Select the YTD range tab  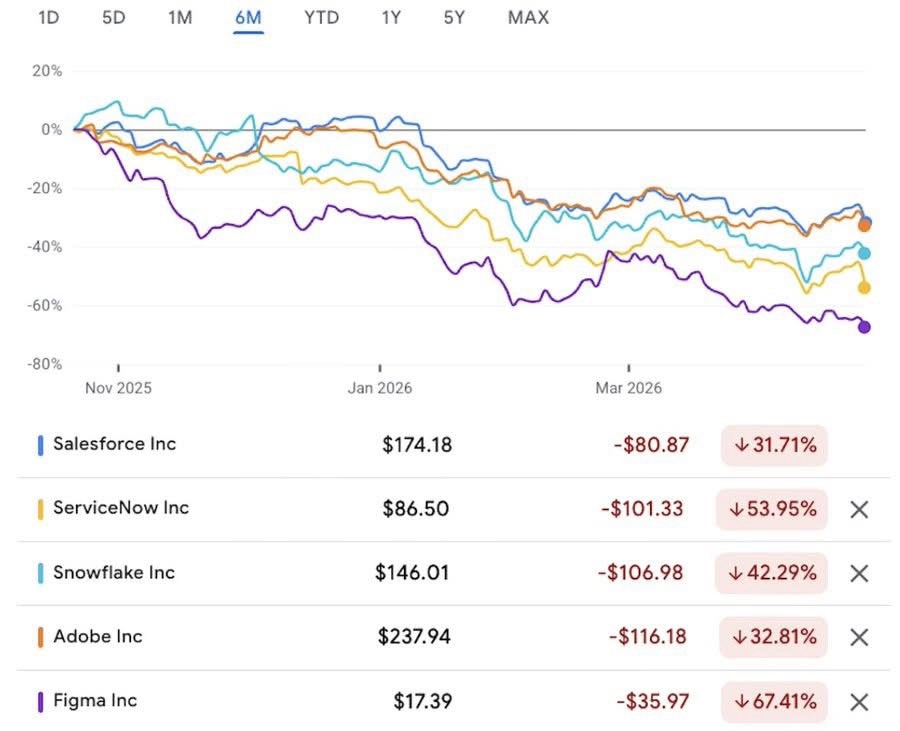[321, 18]
